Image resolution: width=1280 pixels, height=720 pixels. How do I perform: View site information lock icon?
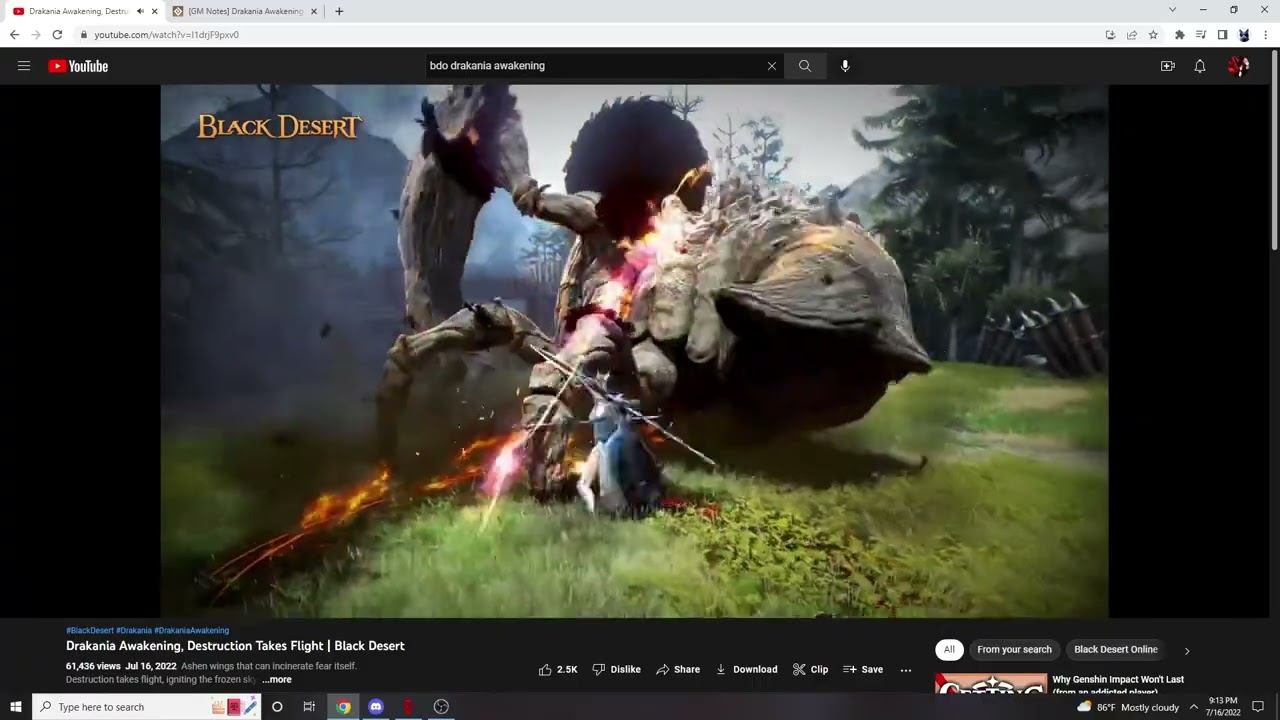(x=83, y=35)
